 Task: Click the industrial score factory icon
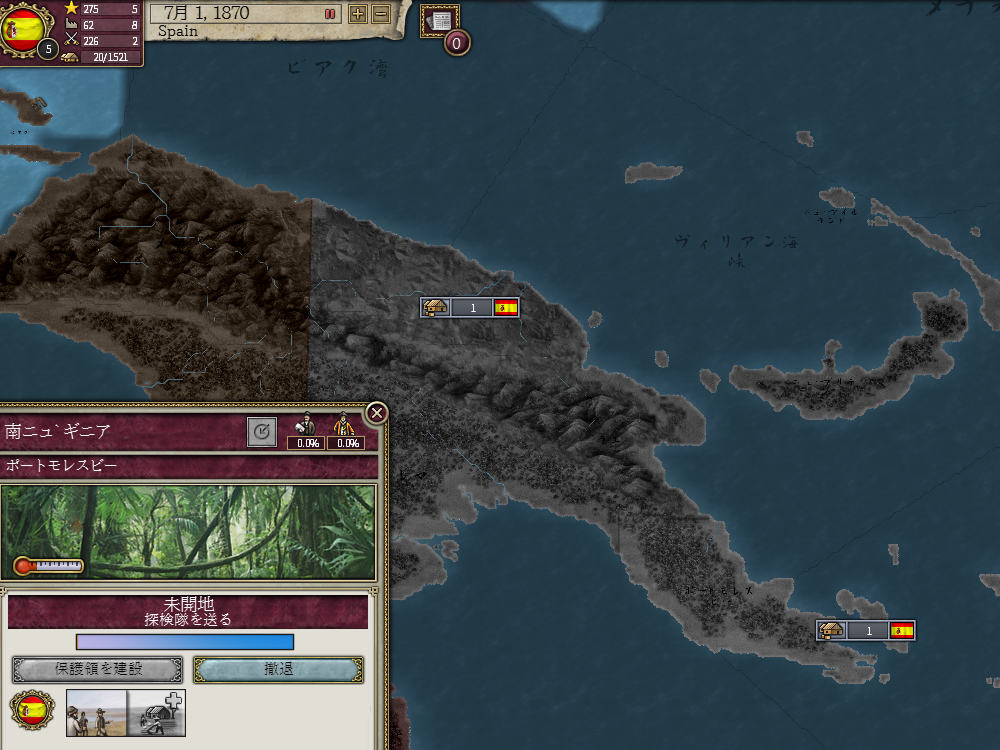pos(71,25)
